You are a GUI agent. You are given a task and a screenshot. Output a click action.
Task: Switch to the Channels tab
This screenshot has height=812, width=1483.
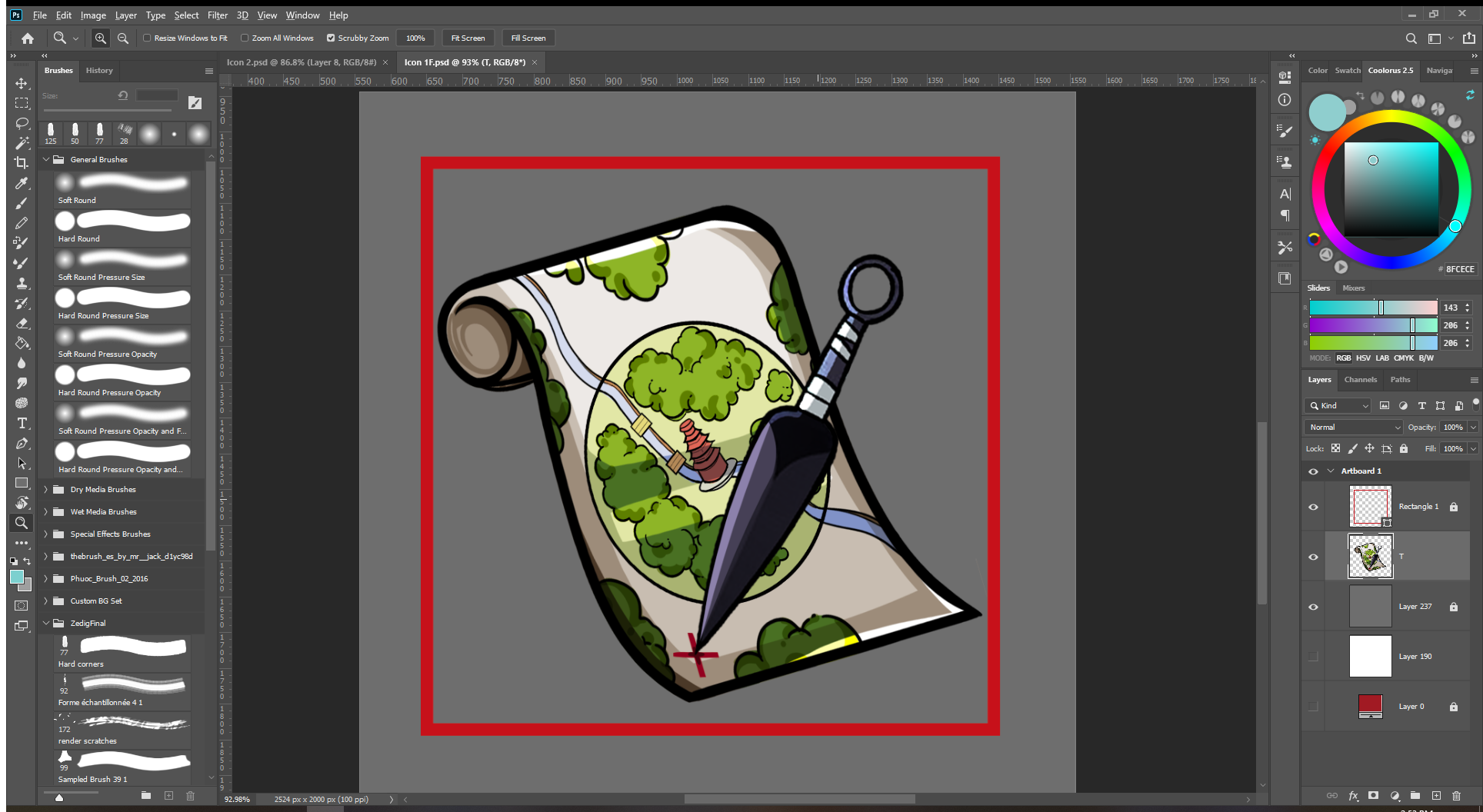(x=1360, y=379)
